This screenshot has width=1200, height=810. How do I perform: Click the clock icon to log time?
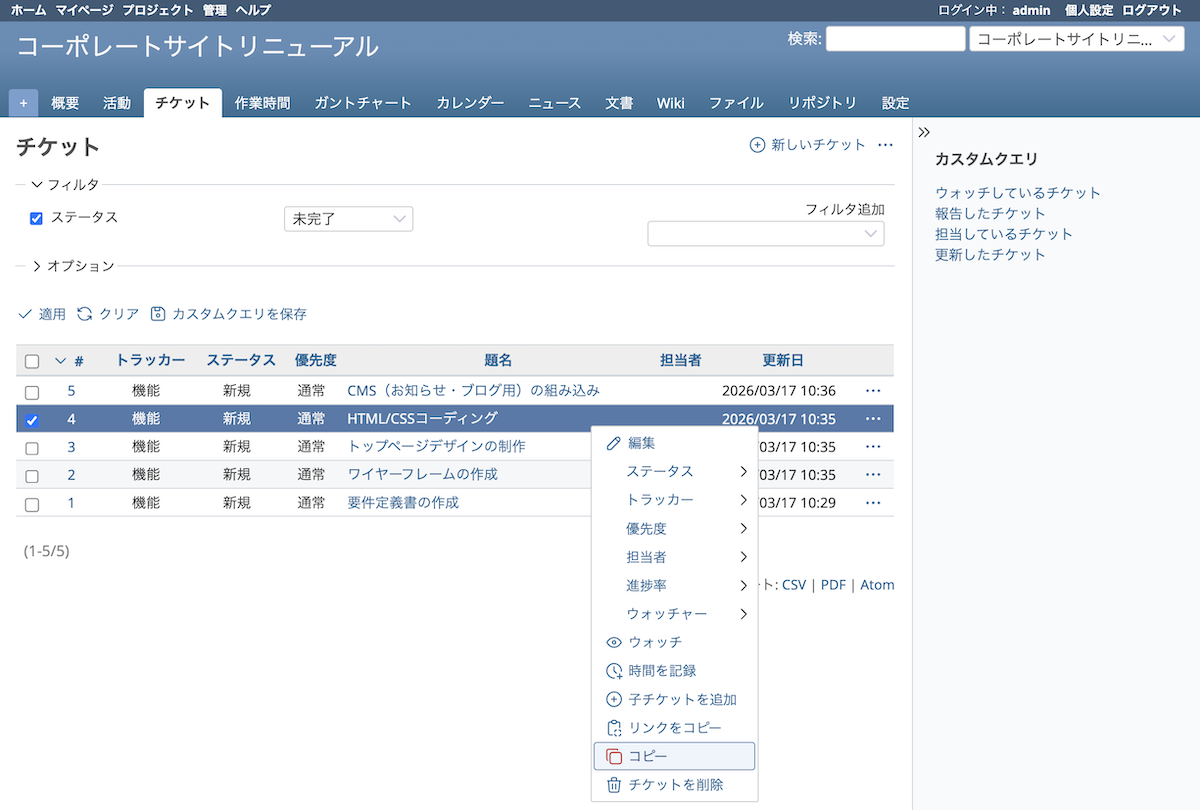[x=615, y=671]
